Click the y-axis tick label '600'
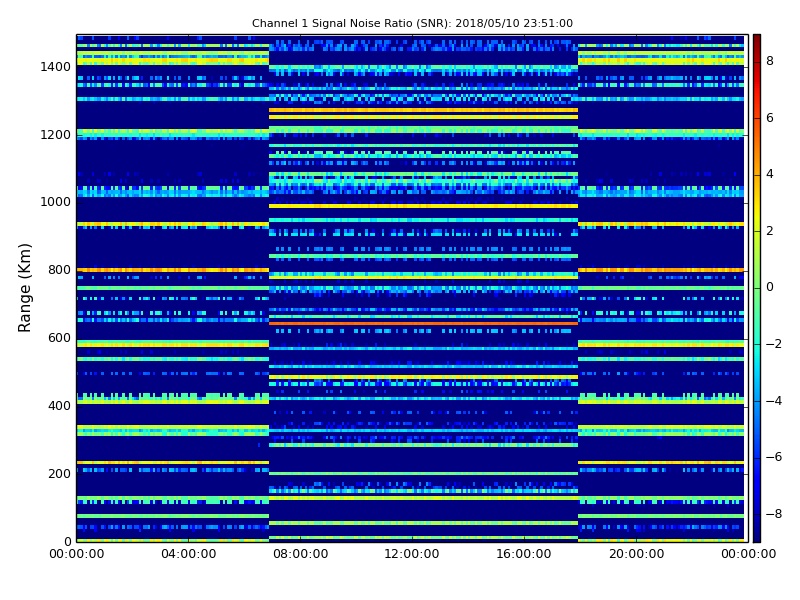Image resolution: width=800 pixels, height=600 pixels. pyautogui.click(x=59, y=338)
